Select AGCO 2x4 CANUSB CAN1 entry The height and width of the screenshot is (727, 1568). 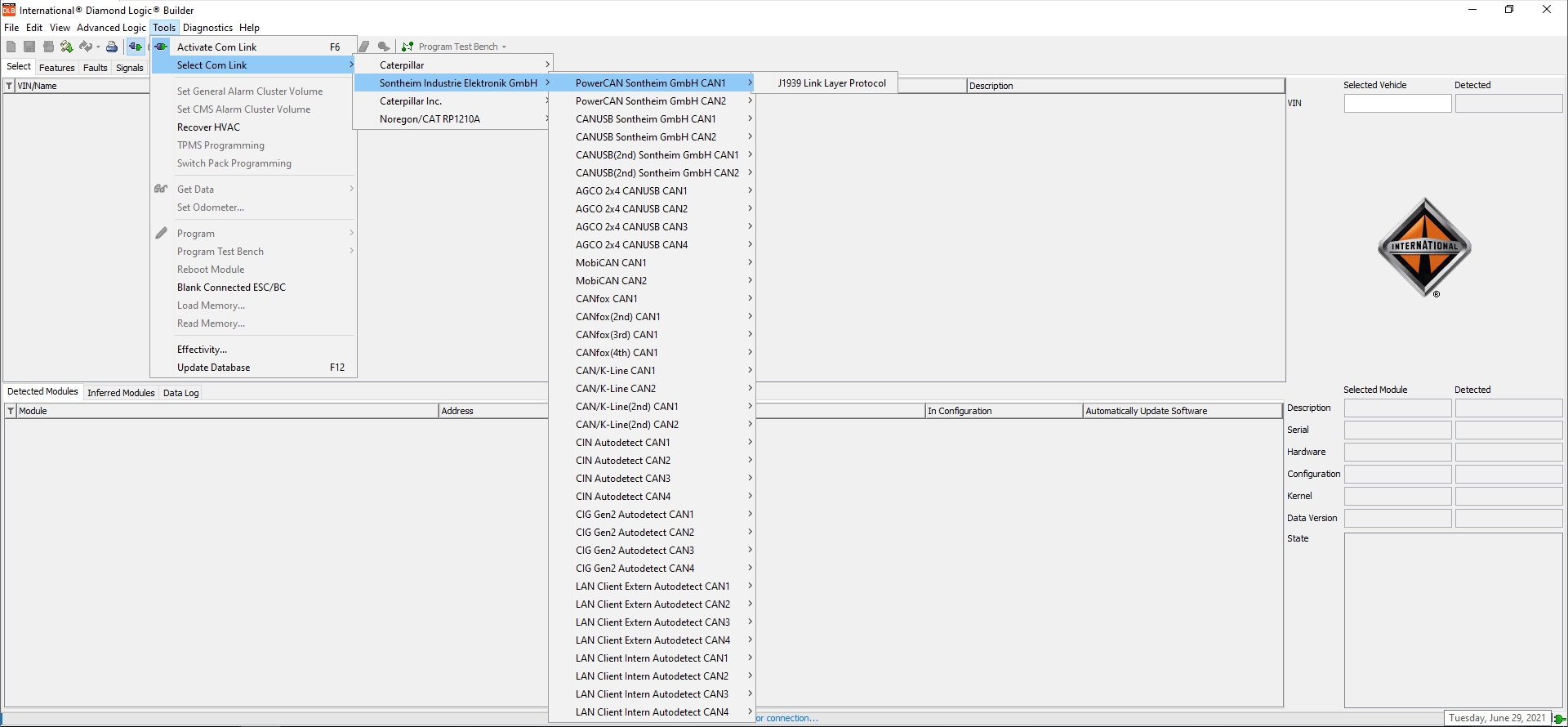click(x=652, y=191)
